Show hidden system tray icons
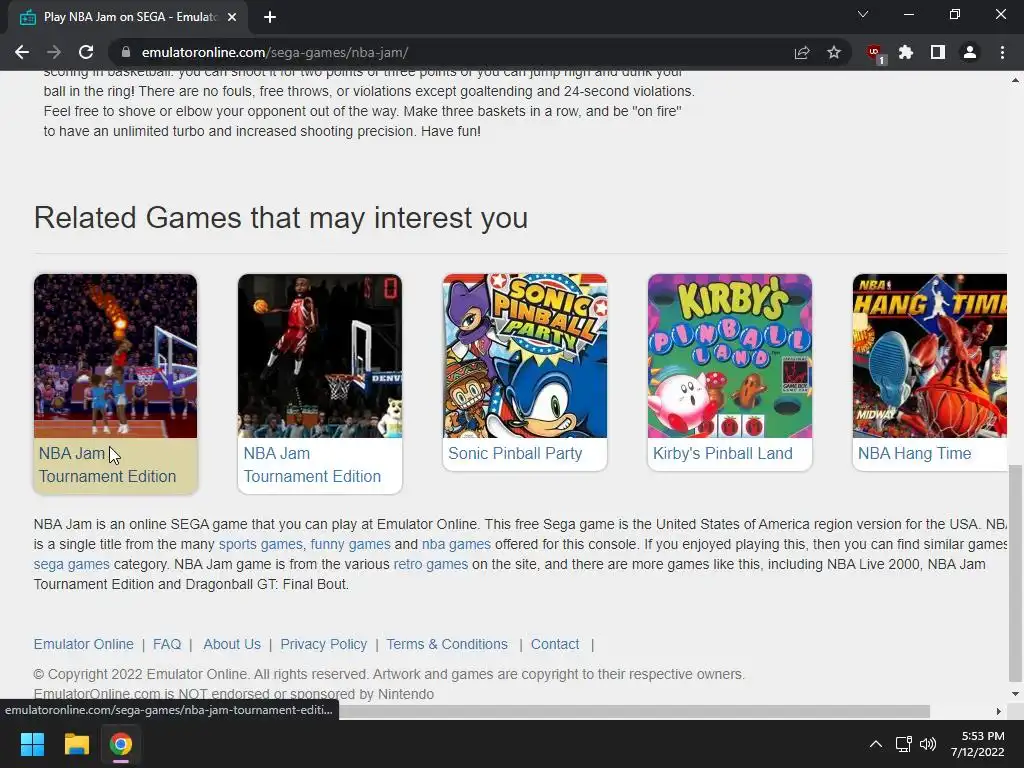Image resolution: width=1024 pixels, height=768 pixels. coord(876,744)
